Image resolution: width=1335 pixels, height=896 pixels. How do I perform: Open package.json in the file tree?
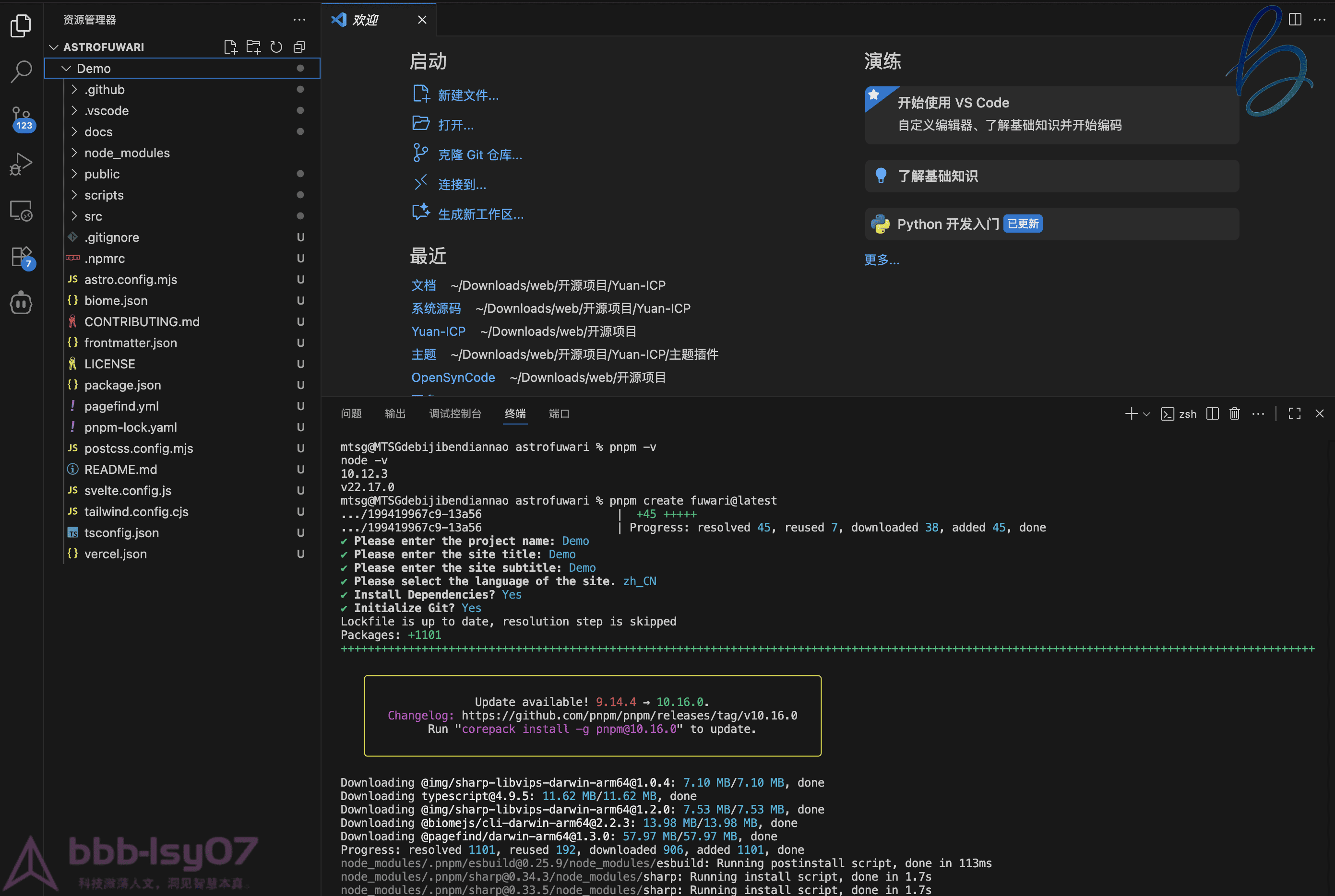(x=122, y=385)
